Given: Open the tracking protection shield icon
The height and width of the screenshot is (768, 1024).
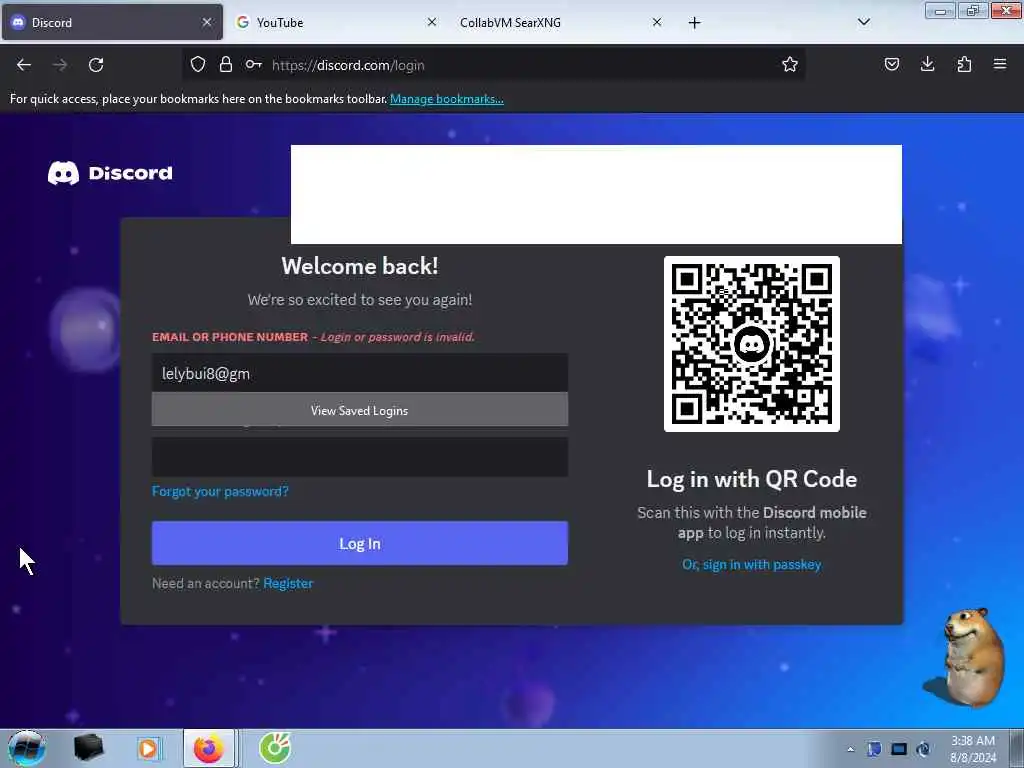Looking at the screenshot, I should [x=198, y=64].
